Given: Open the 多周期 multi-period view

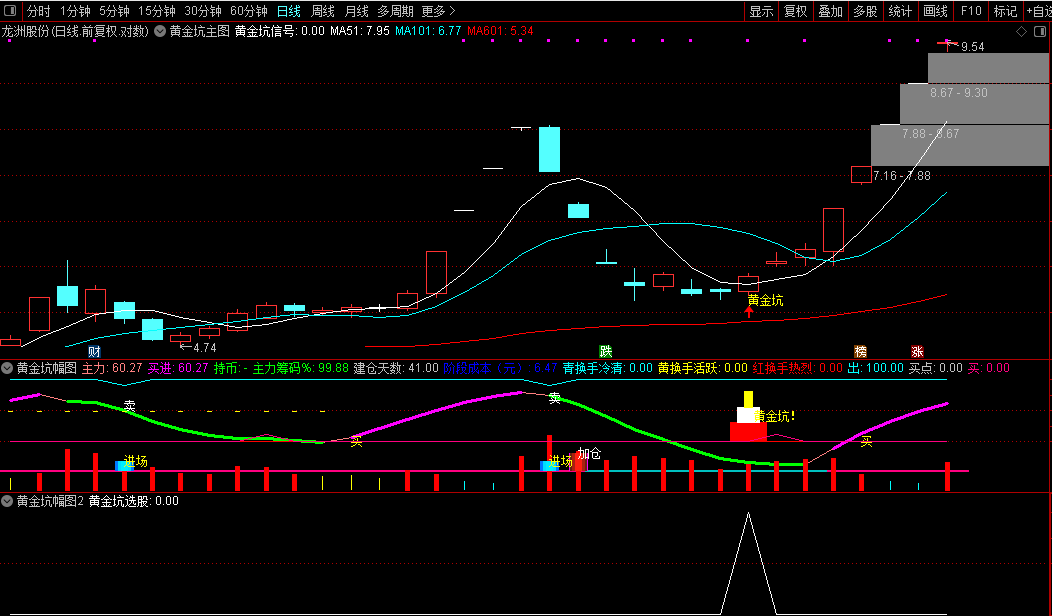Looking at the screenshot, I should point(395,11).
